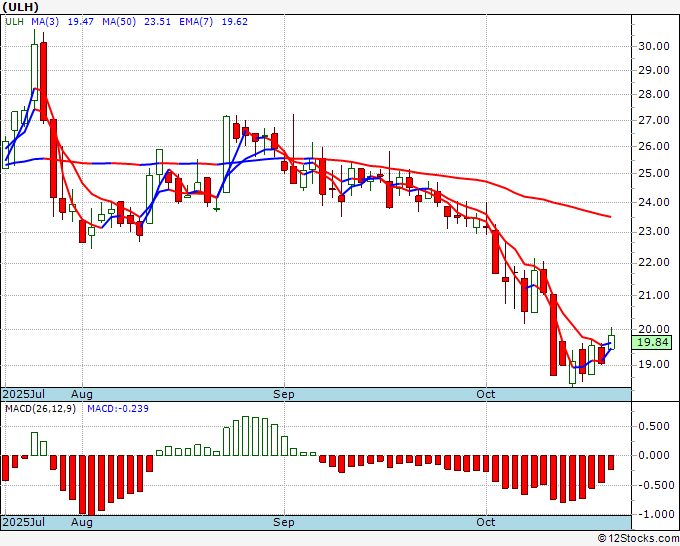Screen dimensions: 680x546
Task: Click the 30.00 price axis label
Action: 654,46
